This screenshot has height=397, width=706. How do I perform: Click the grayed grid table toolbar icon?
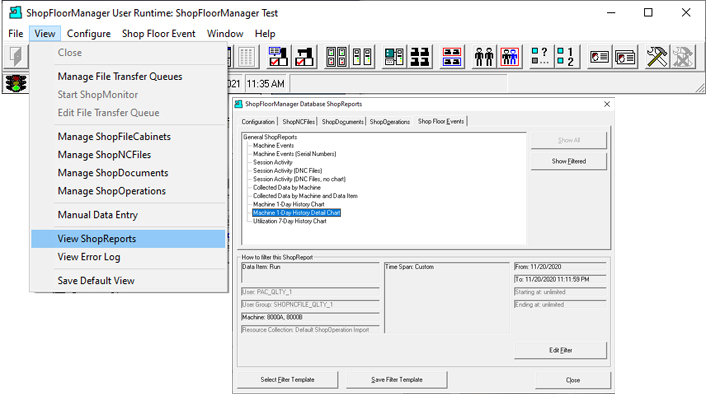(246, 57)
